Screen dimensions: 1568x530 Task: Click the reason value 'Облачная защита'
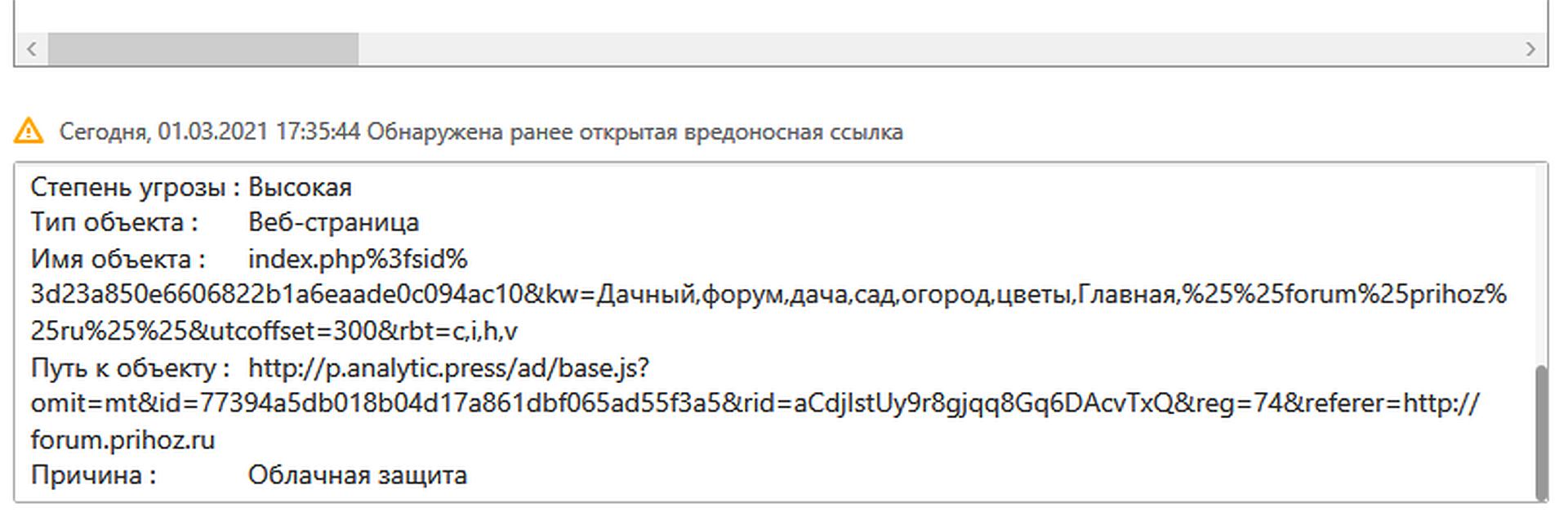click(358, 474)
